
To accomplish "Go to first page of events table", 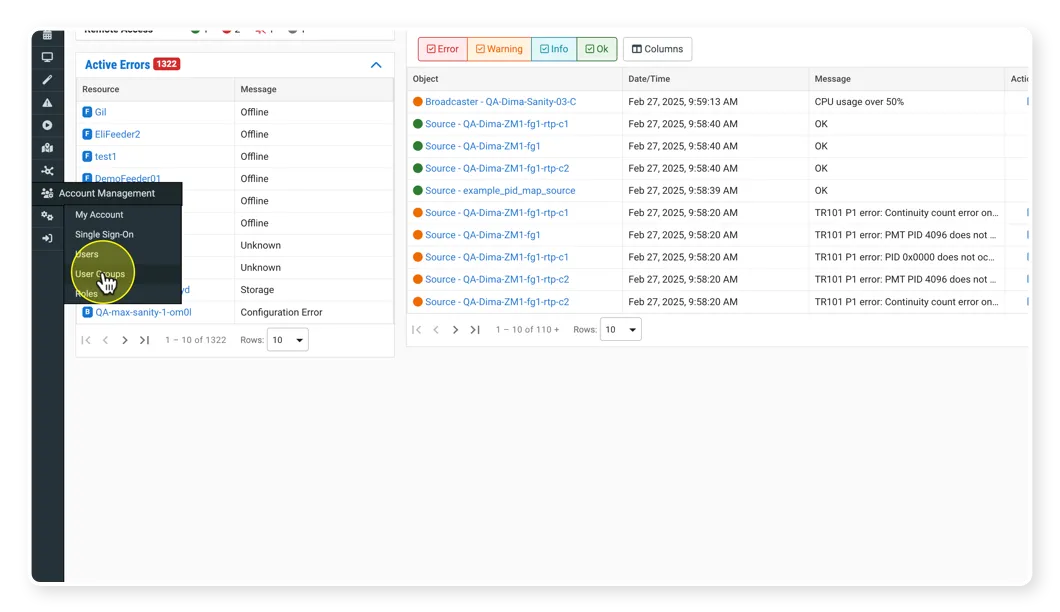I will 416,329.
